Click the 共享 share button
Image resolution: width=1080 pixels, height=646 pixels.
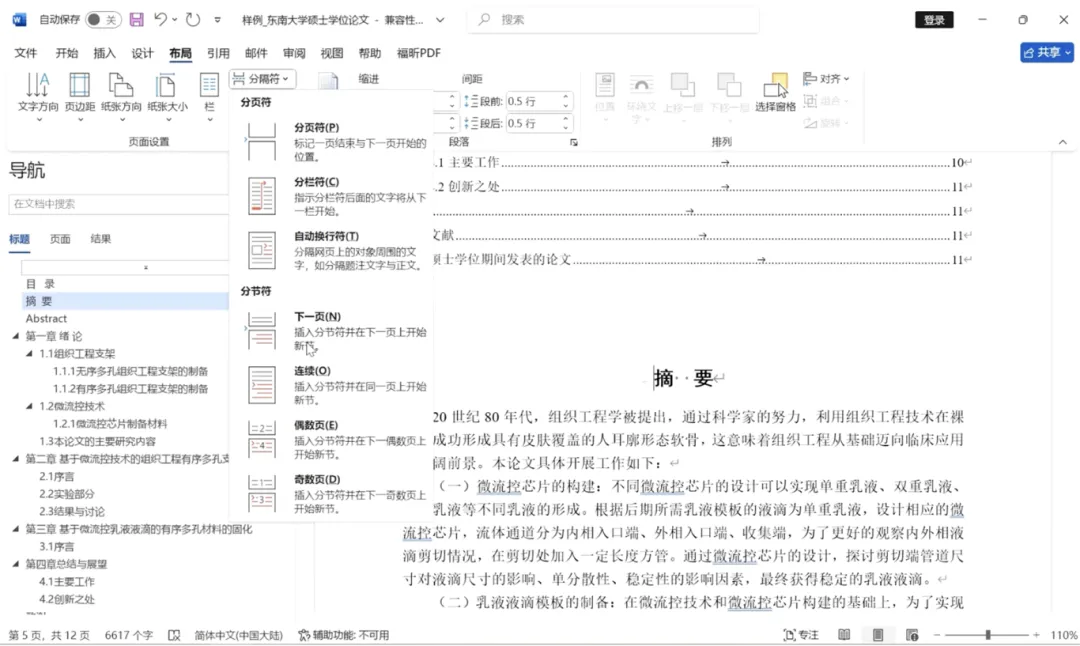pos(1046,52)
